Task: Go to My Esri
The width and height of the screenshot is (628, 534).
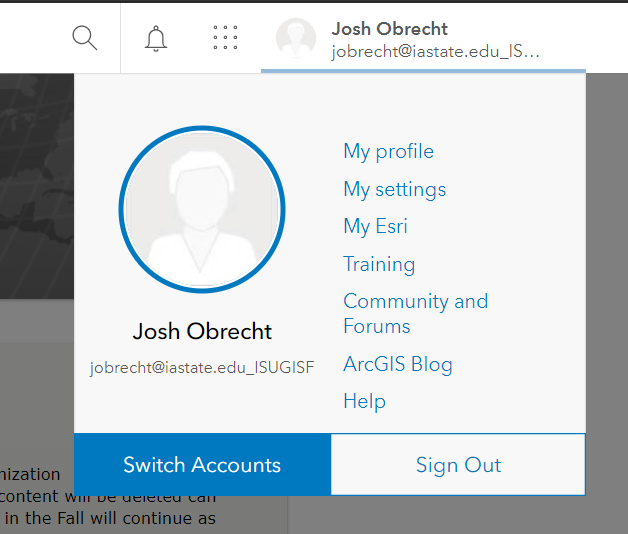Action: (x=375, y=226)
